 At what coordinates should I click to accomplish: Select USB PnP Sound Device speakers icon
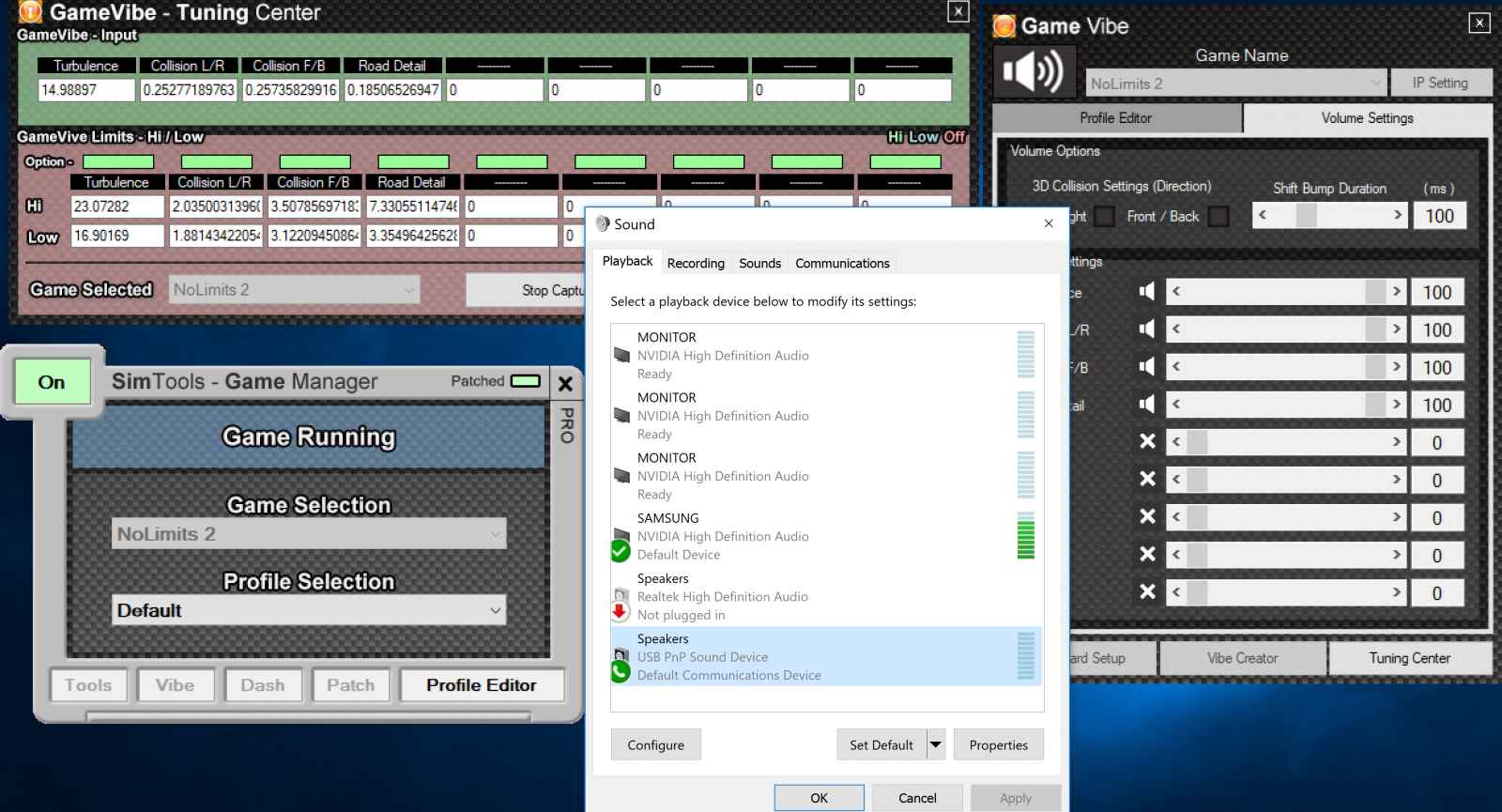point(621,665)
